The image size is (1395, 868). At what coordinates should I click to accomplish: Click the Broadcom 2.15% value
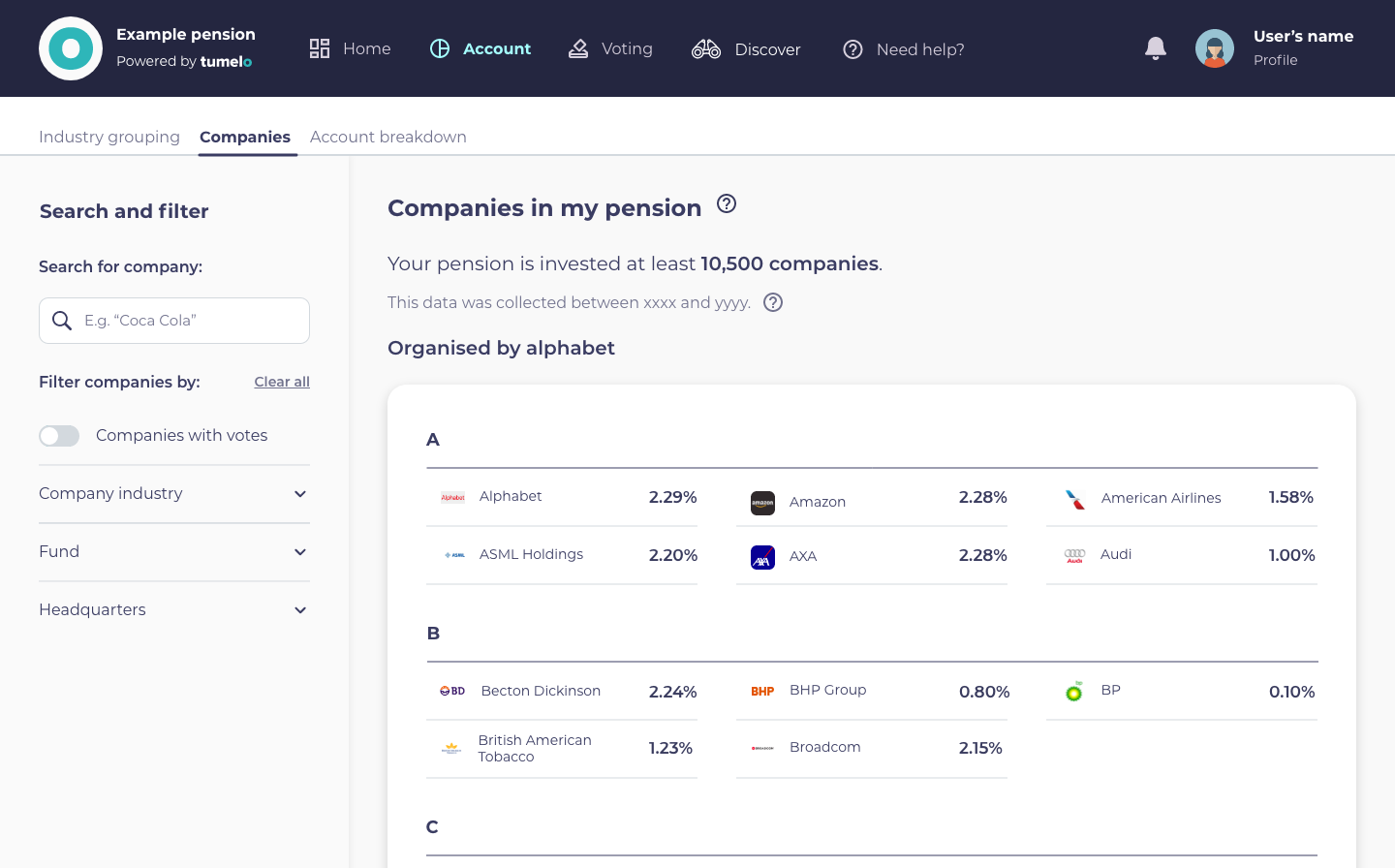[980, 748]
